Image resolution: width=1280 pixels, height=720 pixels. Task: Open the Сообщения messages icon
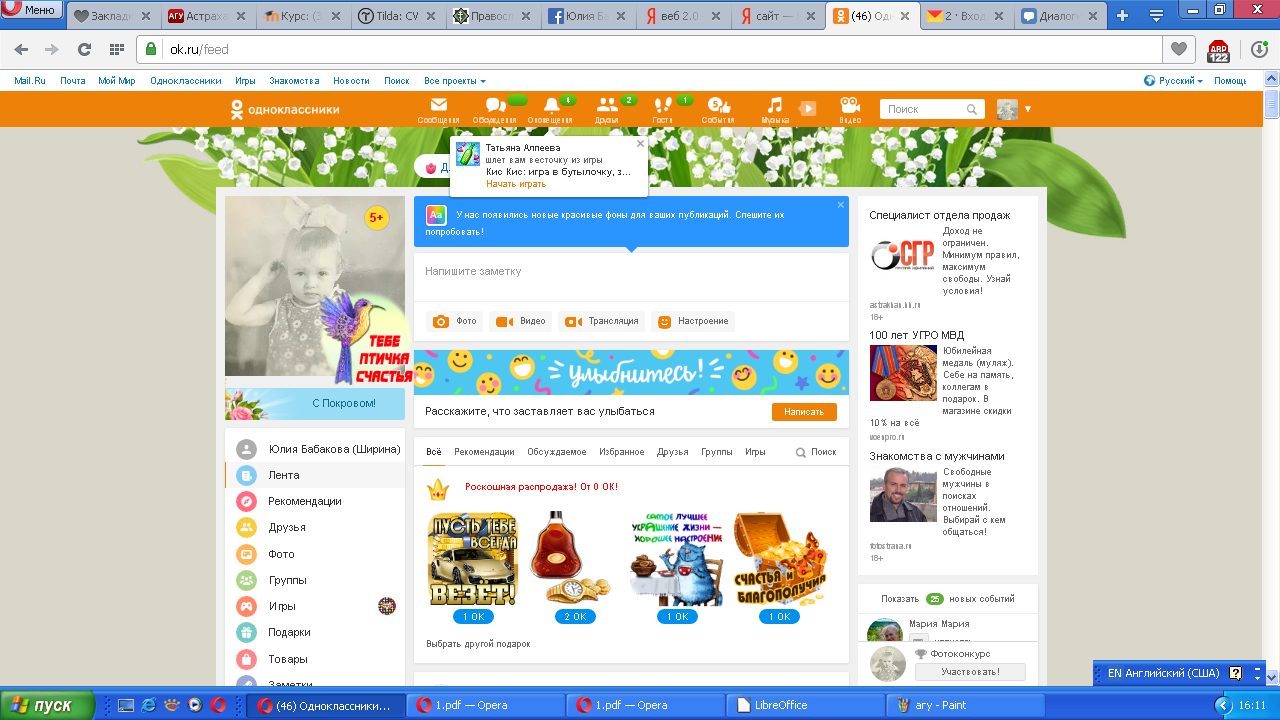tap(438, 109)
